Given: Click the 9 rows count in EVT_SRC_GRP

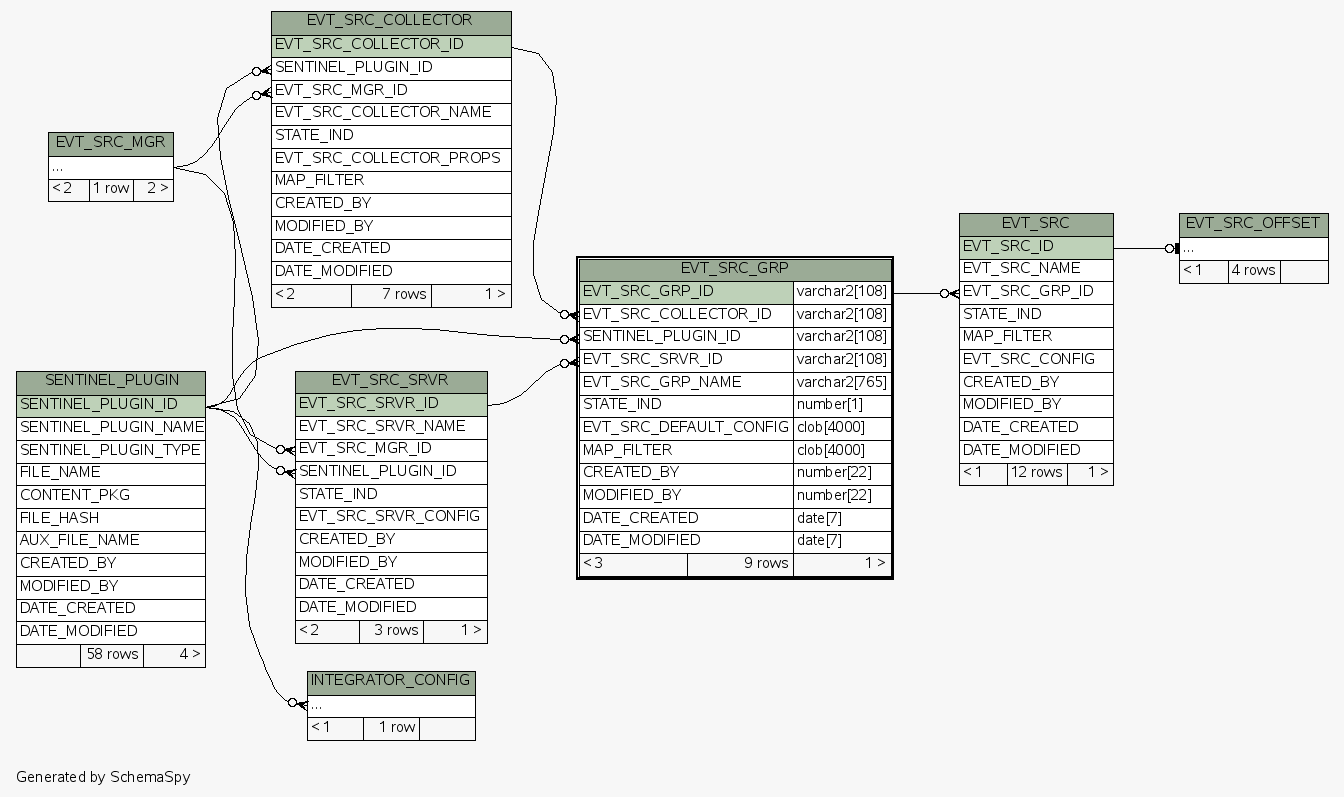Looking at the screenshot, I should point(740,564).
